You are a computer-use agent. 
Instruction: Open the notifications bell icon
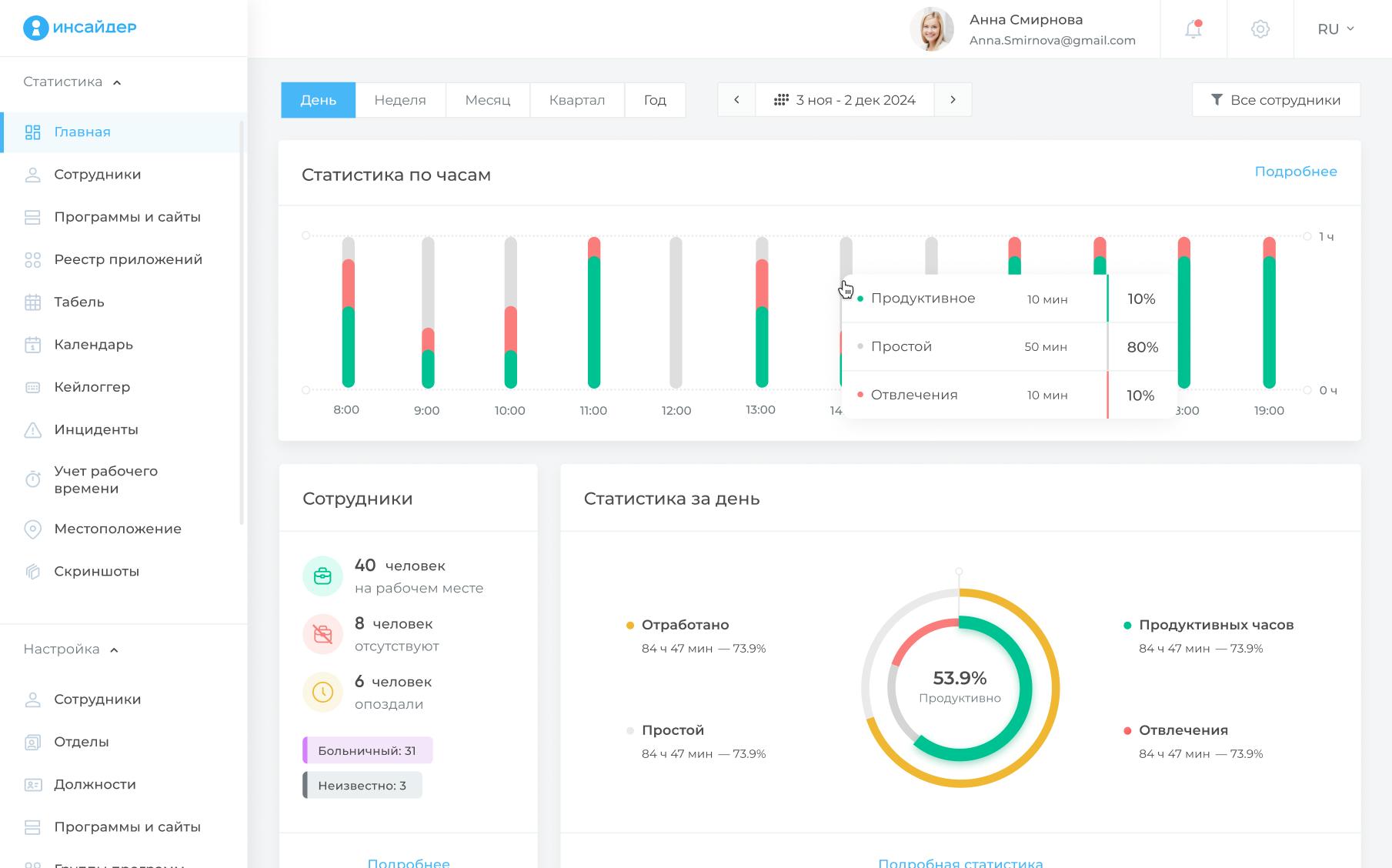point(1193,29)
